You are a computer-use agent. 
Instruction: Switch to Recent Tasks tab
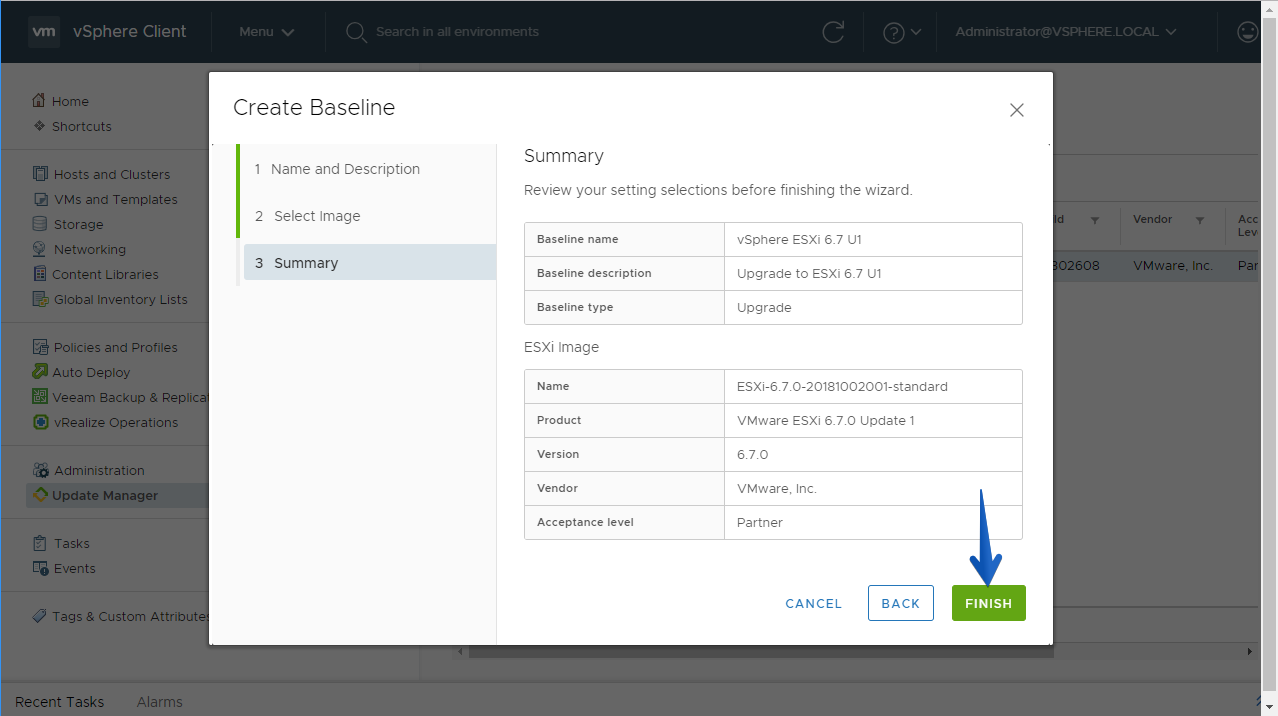click(60, 702)
